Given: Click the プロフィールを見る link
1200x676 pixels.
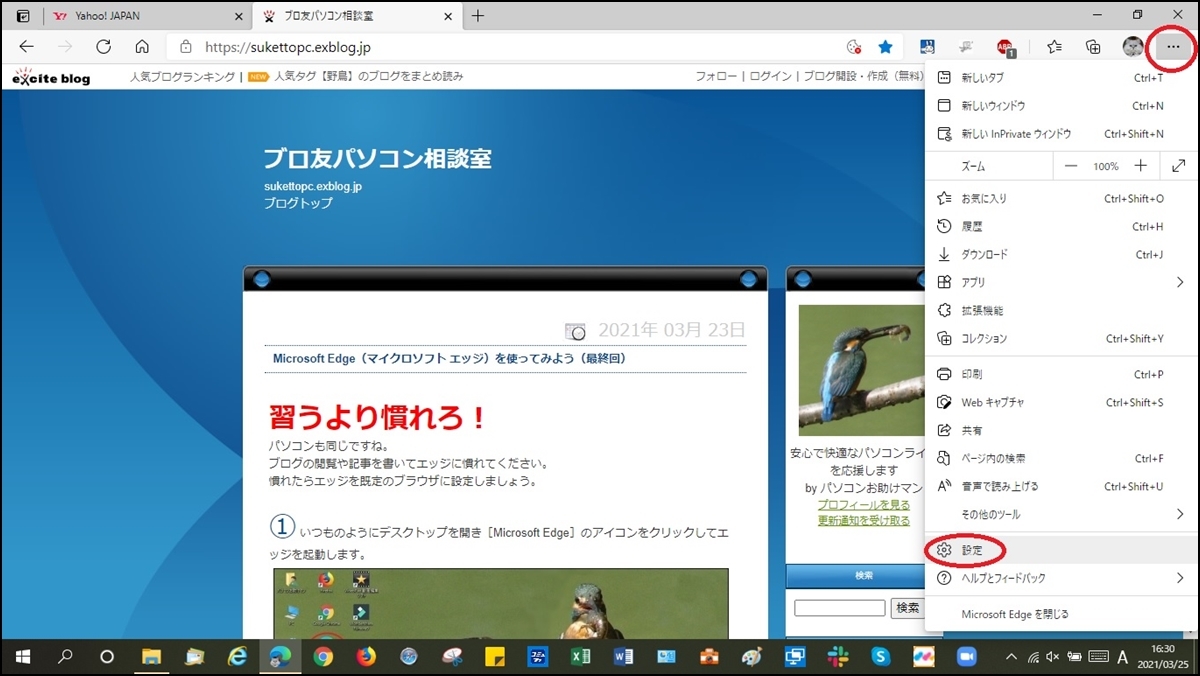Looking at the screenshot, I should coord(864,505).
